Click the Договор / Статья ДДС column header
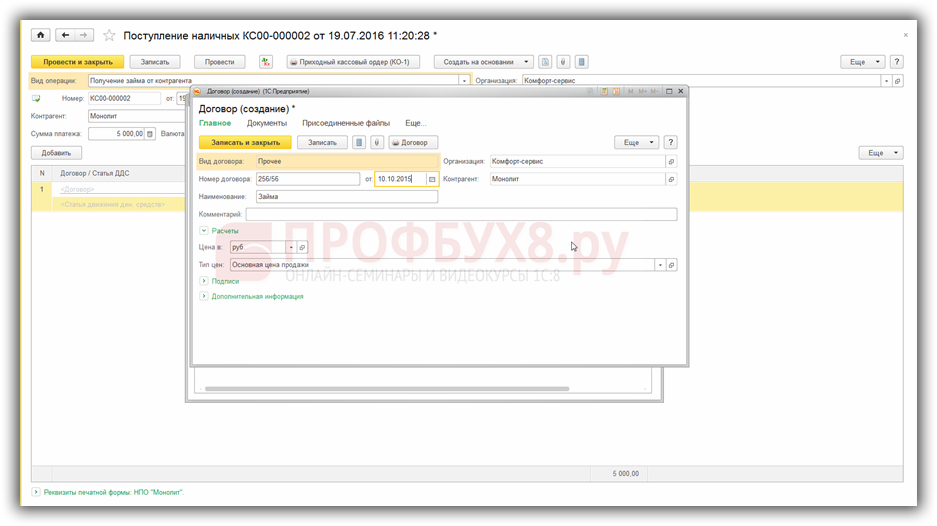This screenshot has width=937, height=526. 94,173
